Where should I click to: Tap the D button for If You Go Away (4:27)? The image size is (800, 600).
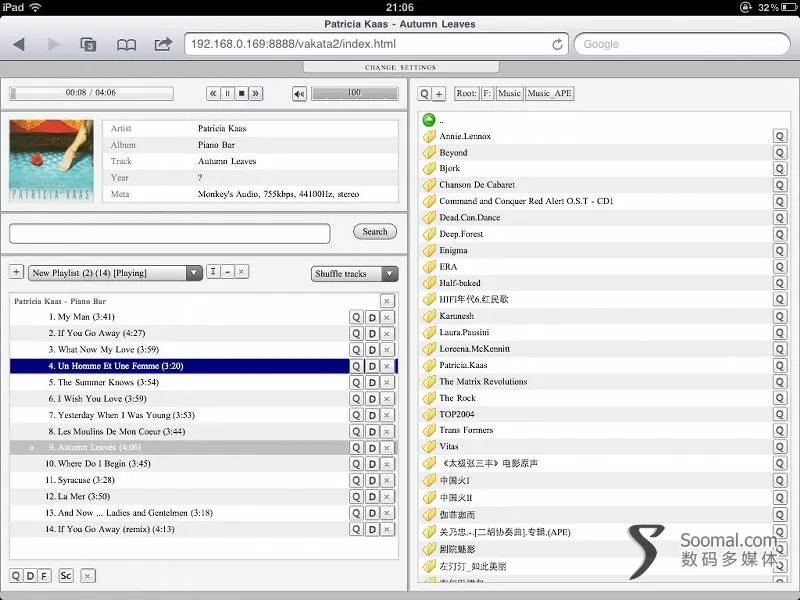point(372,334)
